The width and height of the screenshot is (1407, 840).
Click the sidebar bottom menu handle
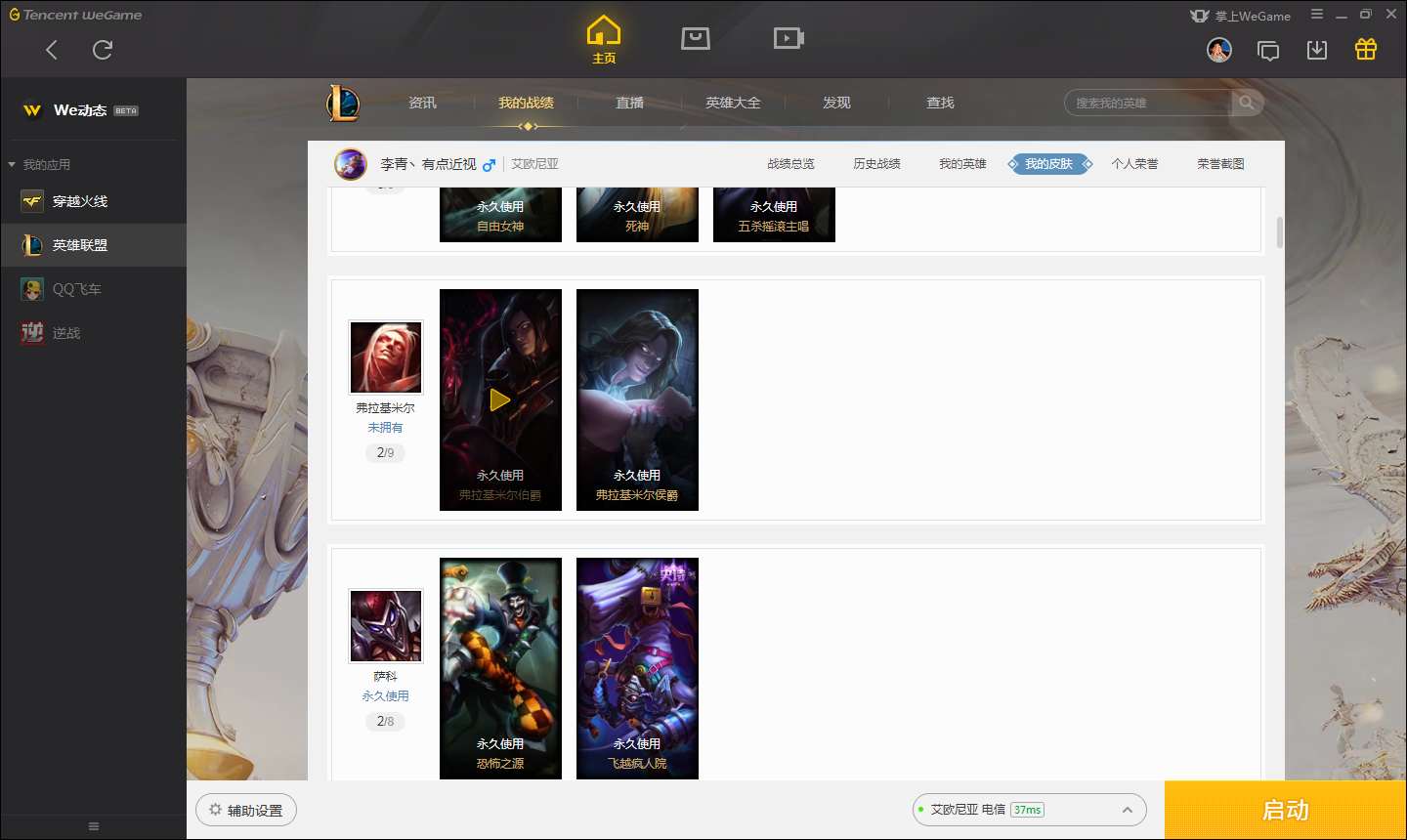pyautogui.click(x=94, y=826)
